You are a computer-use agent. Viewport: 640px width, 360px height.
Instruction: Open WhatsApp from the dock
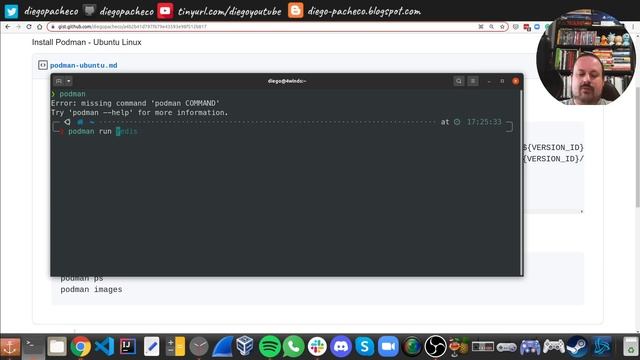(x=293, y=346)
